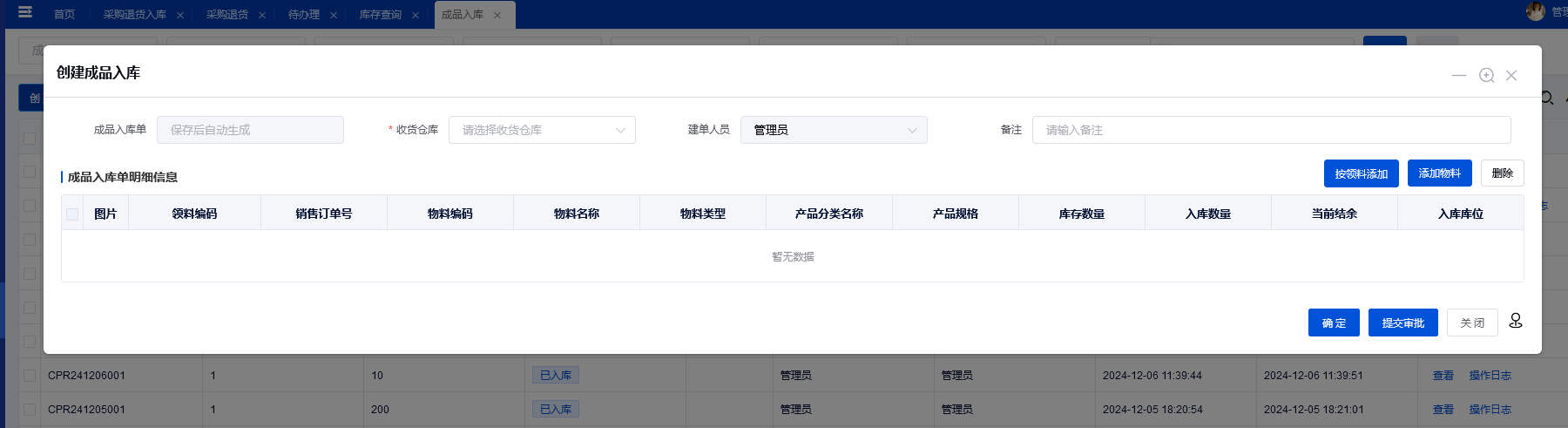Click the magnifier enlarge icon in dialog header

(1487, 76)
